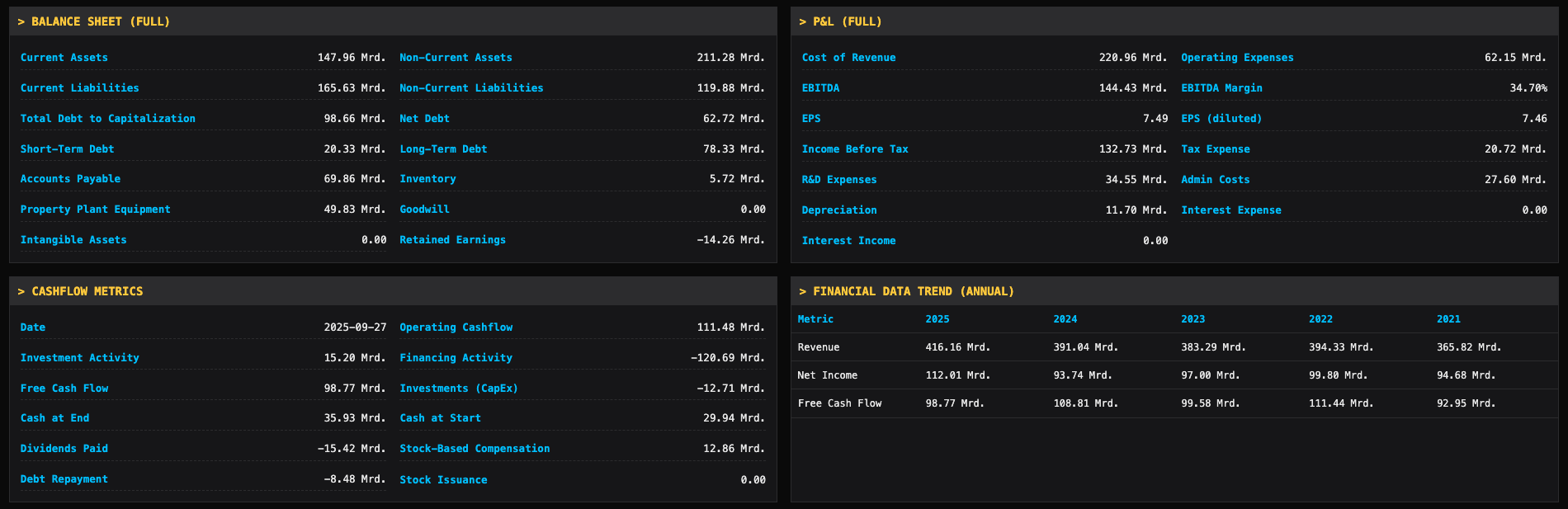Click the Current Assets label

64,58
